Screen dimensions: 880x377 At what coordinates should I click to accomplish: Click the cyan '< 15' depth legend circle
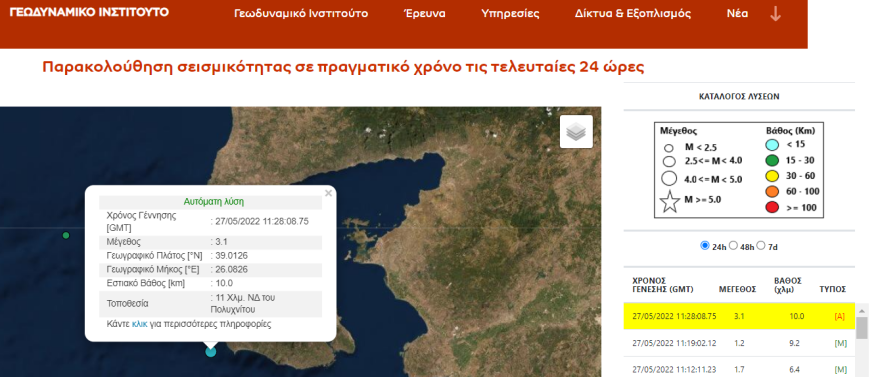pyautogui.click(x=773, y=145)
